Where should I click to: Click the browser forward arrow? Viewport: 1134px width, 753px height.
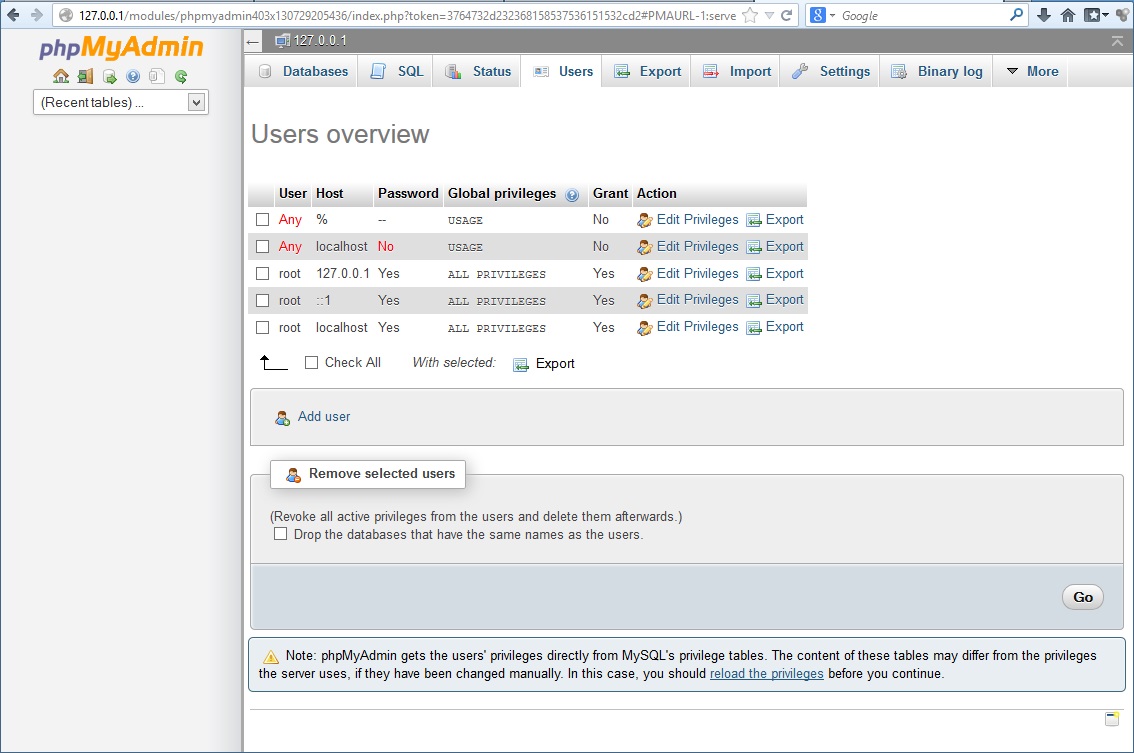pyautogui.click(x=36, y=15)
